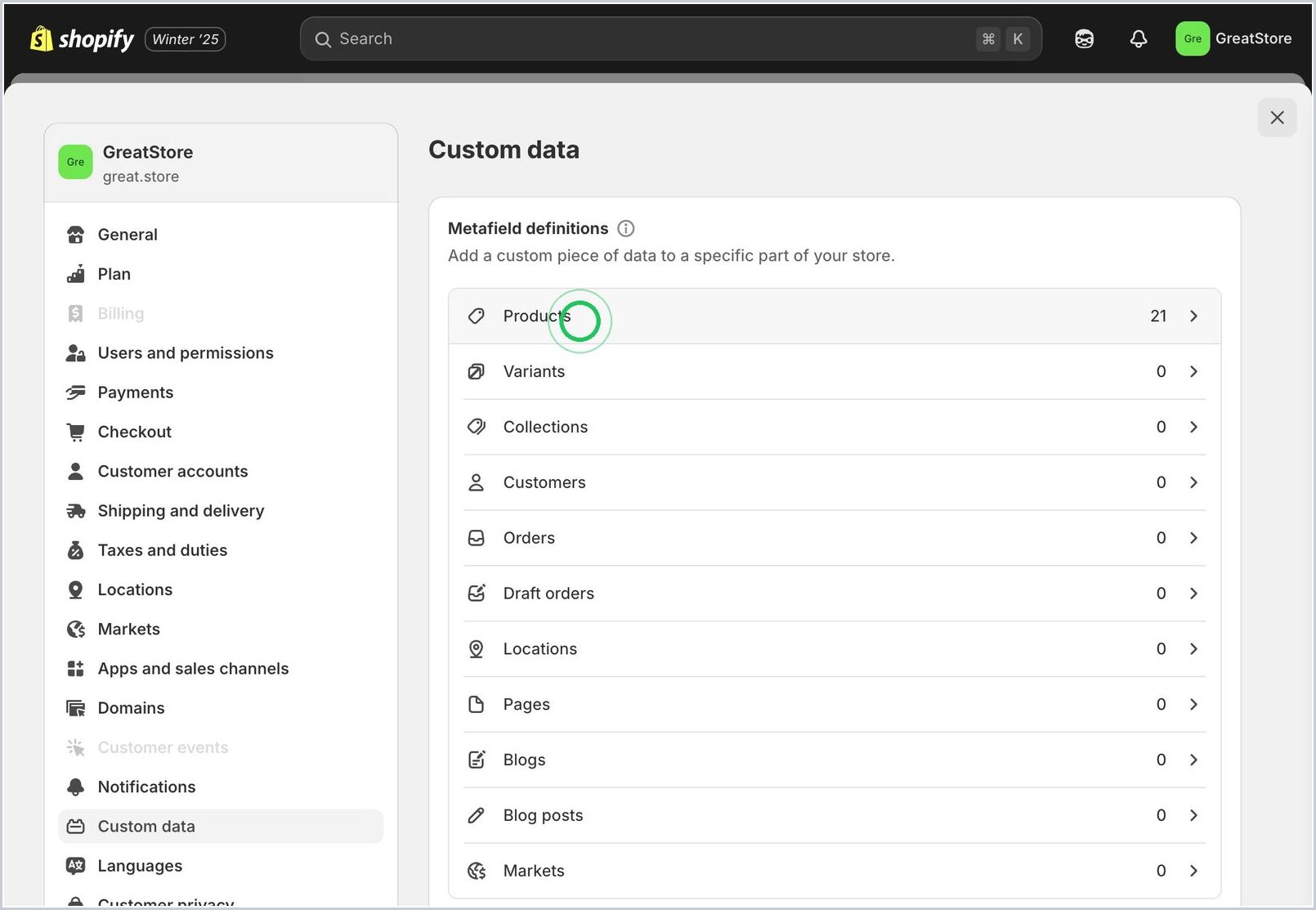Viewport: 1316px width, 910px height.
Task: Open Markets metafield definitions
Action: pos(835,871)
